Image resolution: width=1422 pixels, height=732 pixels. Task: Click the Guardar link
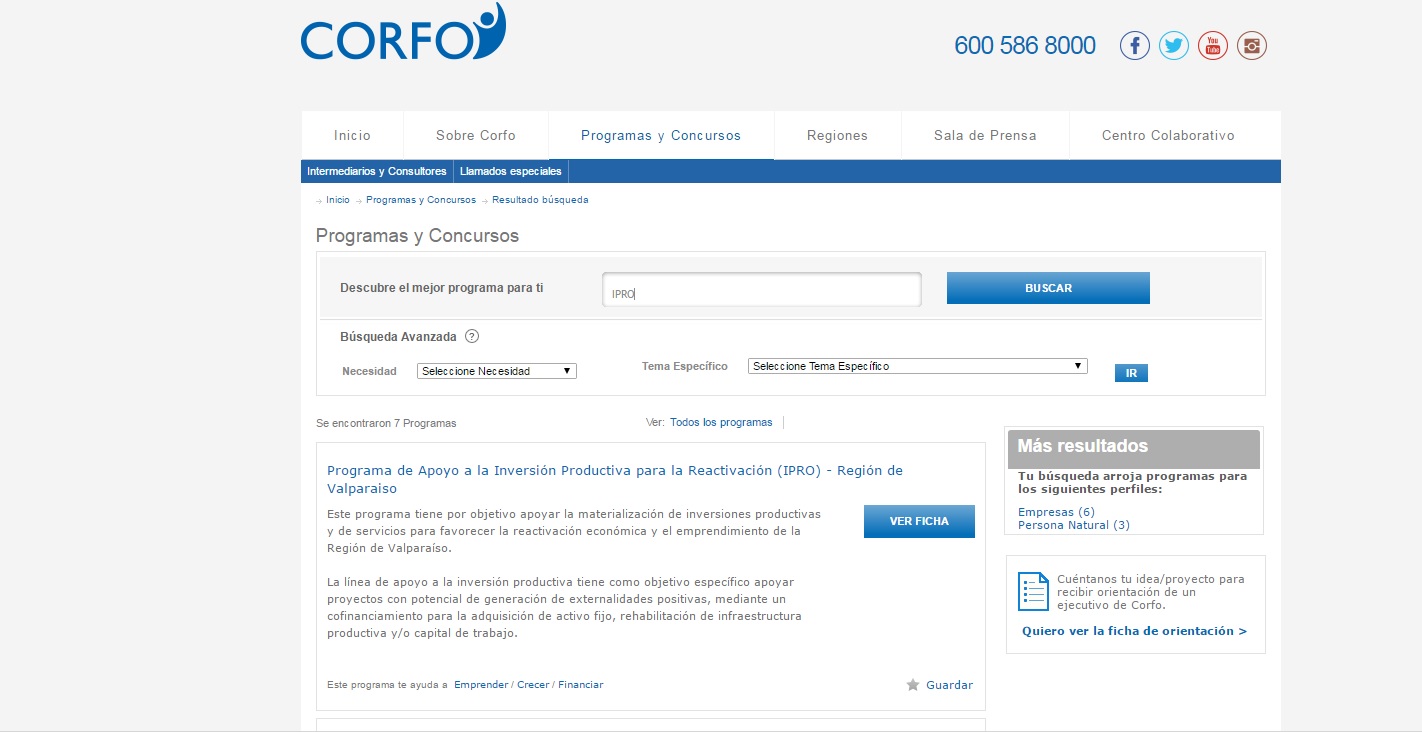point(949,685)
